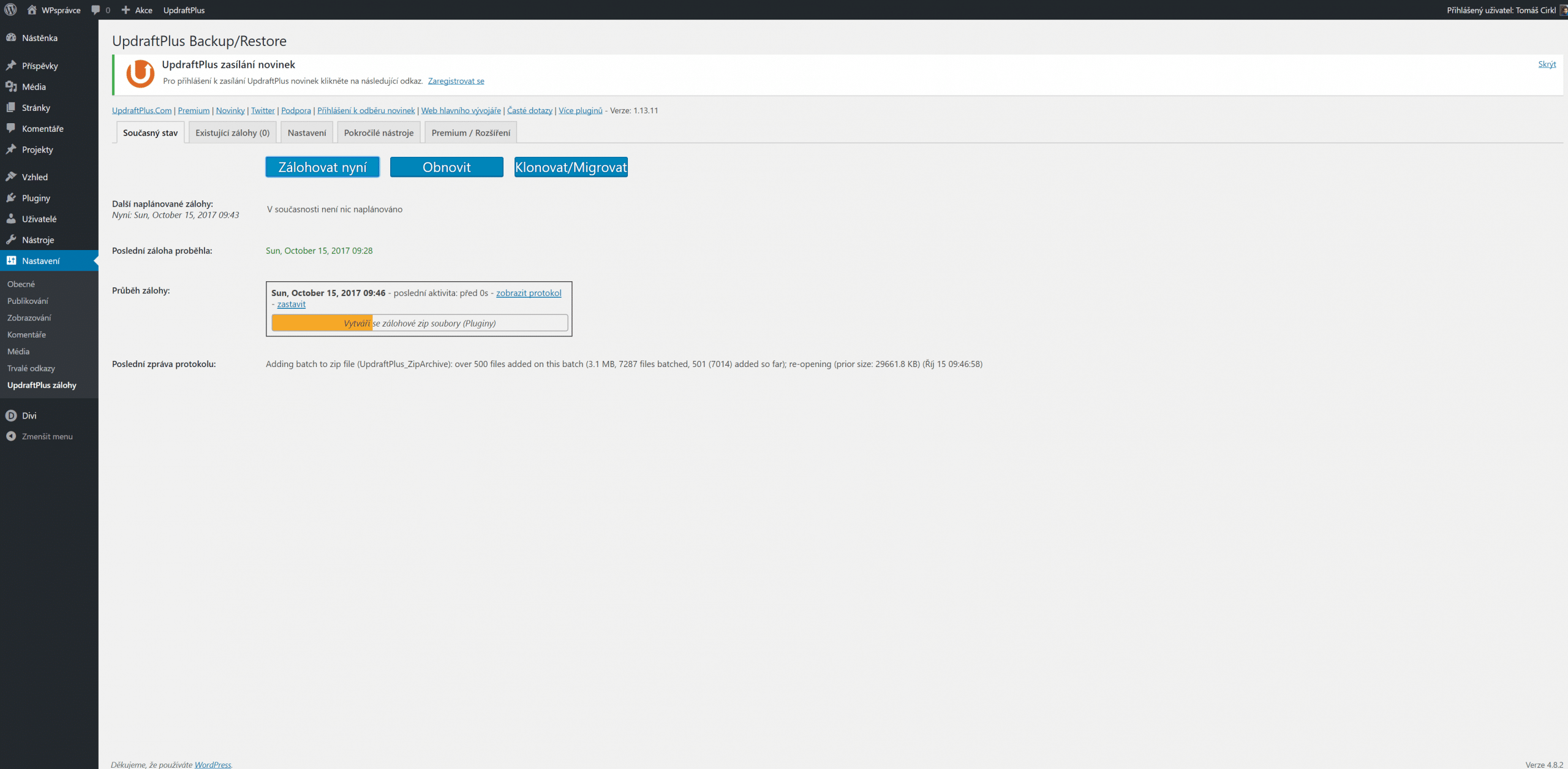
Task: Click the orange backup progress bar
Action: (420, 323)
